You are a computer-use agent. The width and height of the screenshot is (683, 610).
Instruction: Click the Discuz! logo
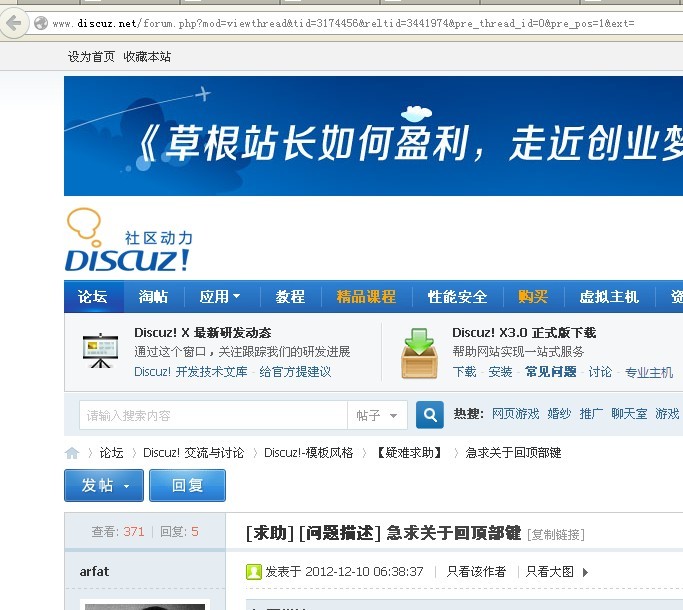[129, 240]
